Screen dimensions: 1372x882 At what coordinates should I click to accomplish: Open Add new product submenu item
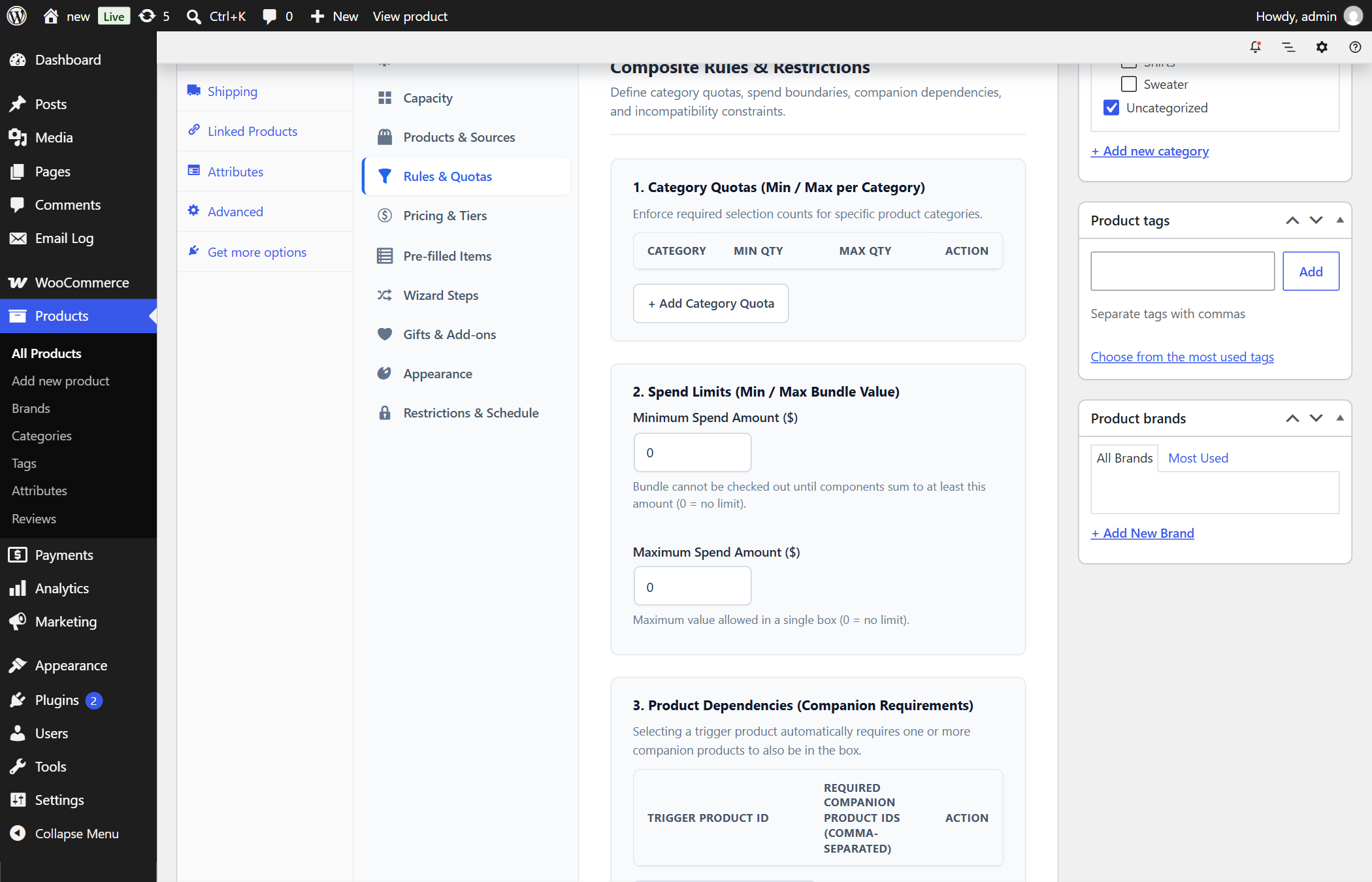click(61, 381)
